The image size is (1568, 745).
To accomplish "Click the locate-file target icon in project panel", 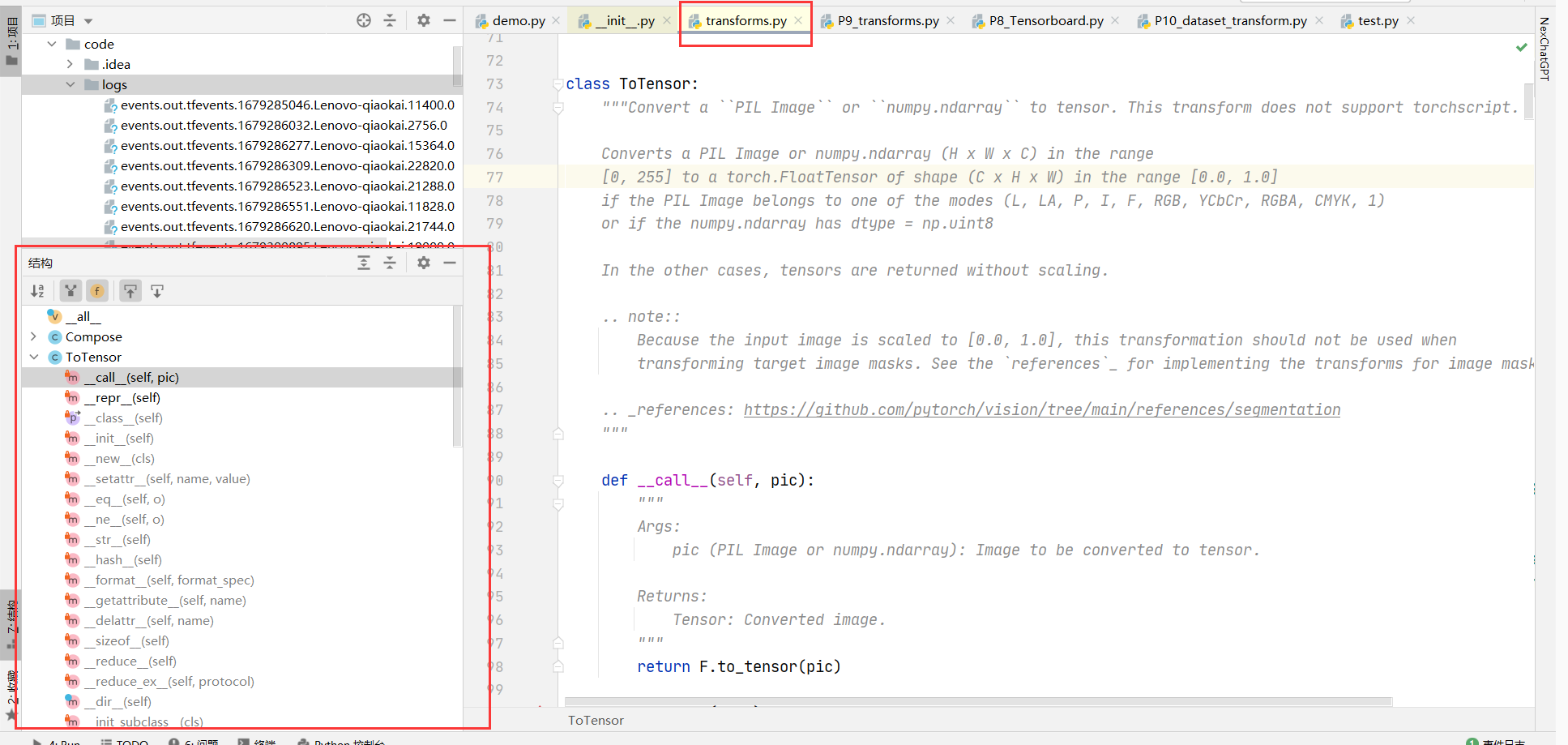I will point(364,20).
